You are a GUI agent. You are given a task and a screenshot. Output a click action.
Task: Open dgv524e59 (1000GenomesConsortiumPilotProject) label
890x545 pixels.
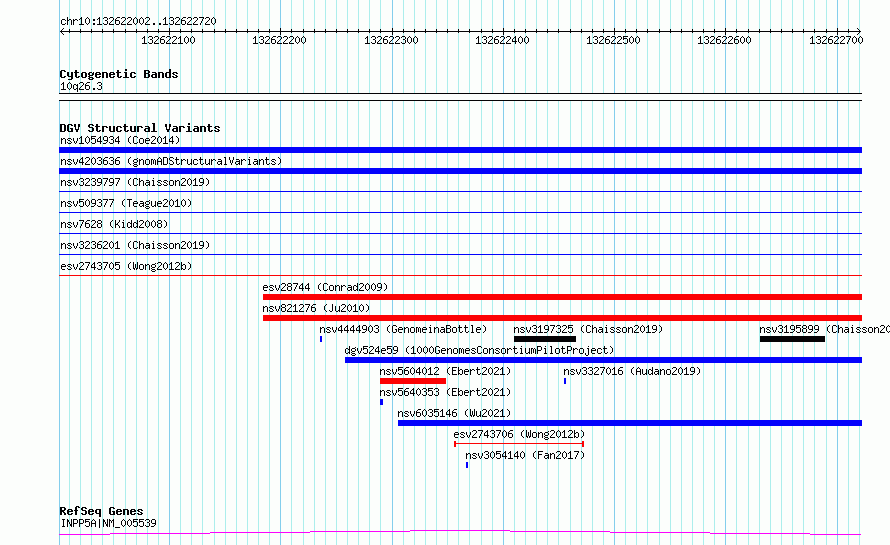pos(479,350)
